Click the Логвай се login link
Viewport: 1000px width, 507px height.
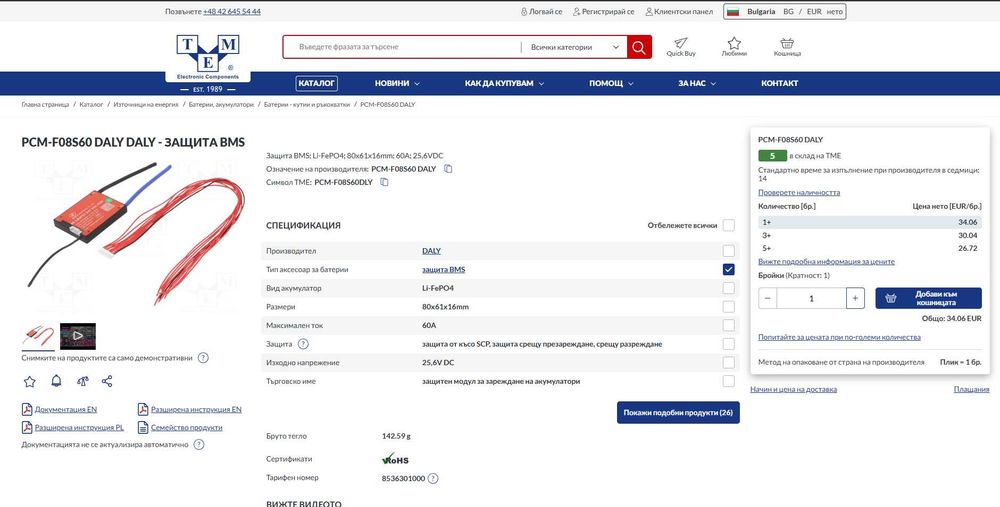(x=541, y=11)
